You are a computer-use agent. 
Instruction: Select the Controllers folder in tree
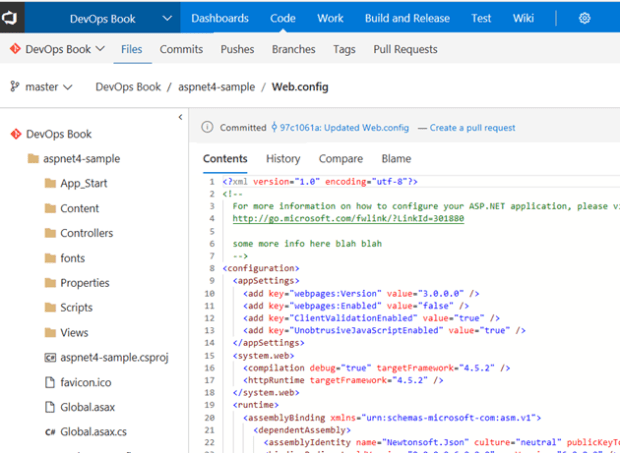[x=86, y=233]
